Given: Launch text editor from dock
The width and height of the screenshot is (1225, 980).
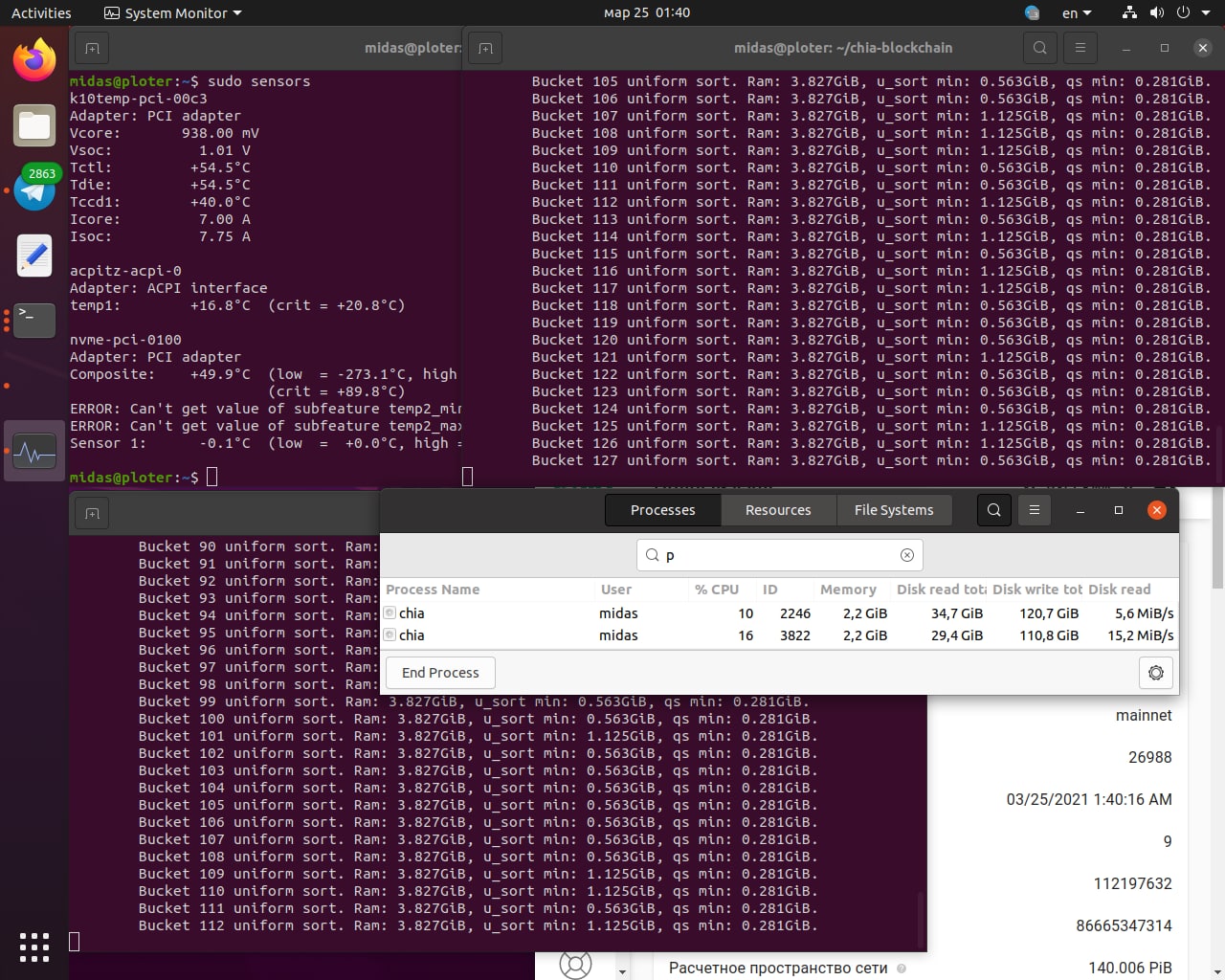Looking at the screenshot, I should [x=34, y=256].
